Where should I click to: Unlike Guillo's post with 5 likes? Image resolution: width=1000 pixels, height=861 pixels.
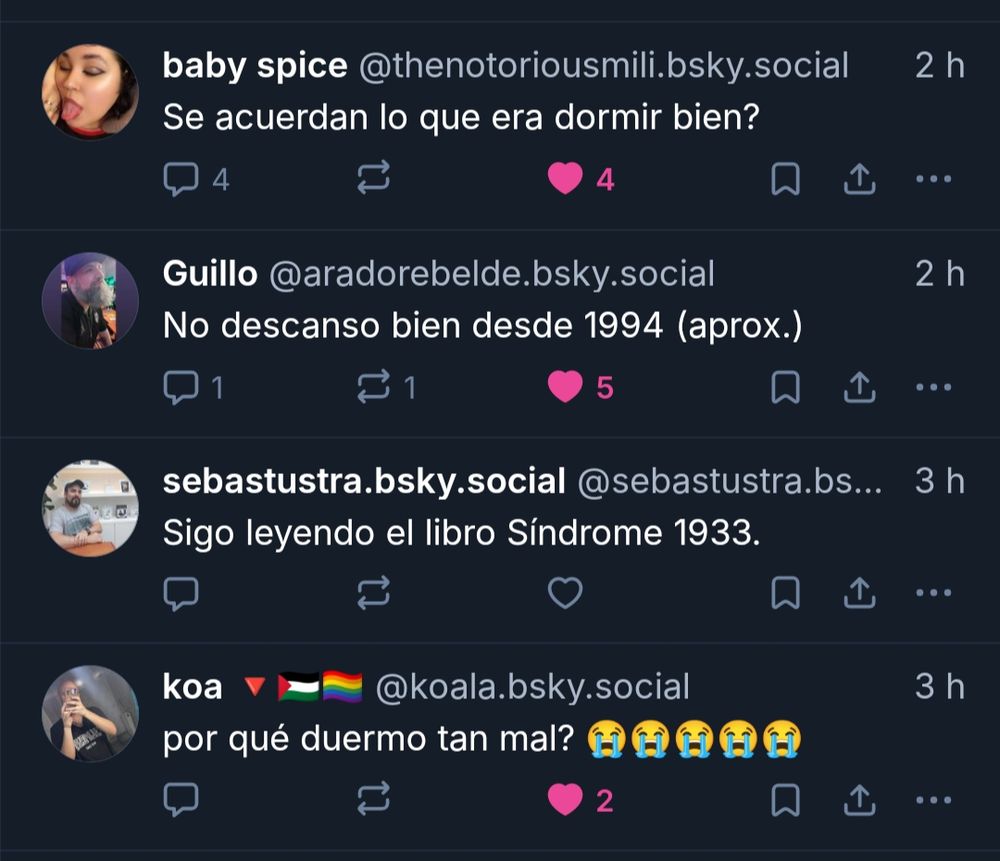tap(580, 387)
